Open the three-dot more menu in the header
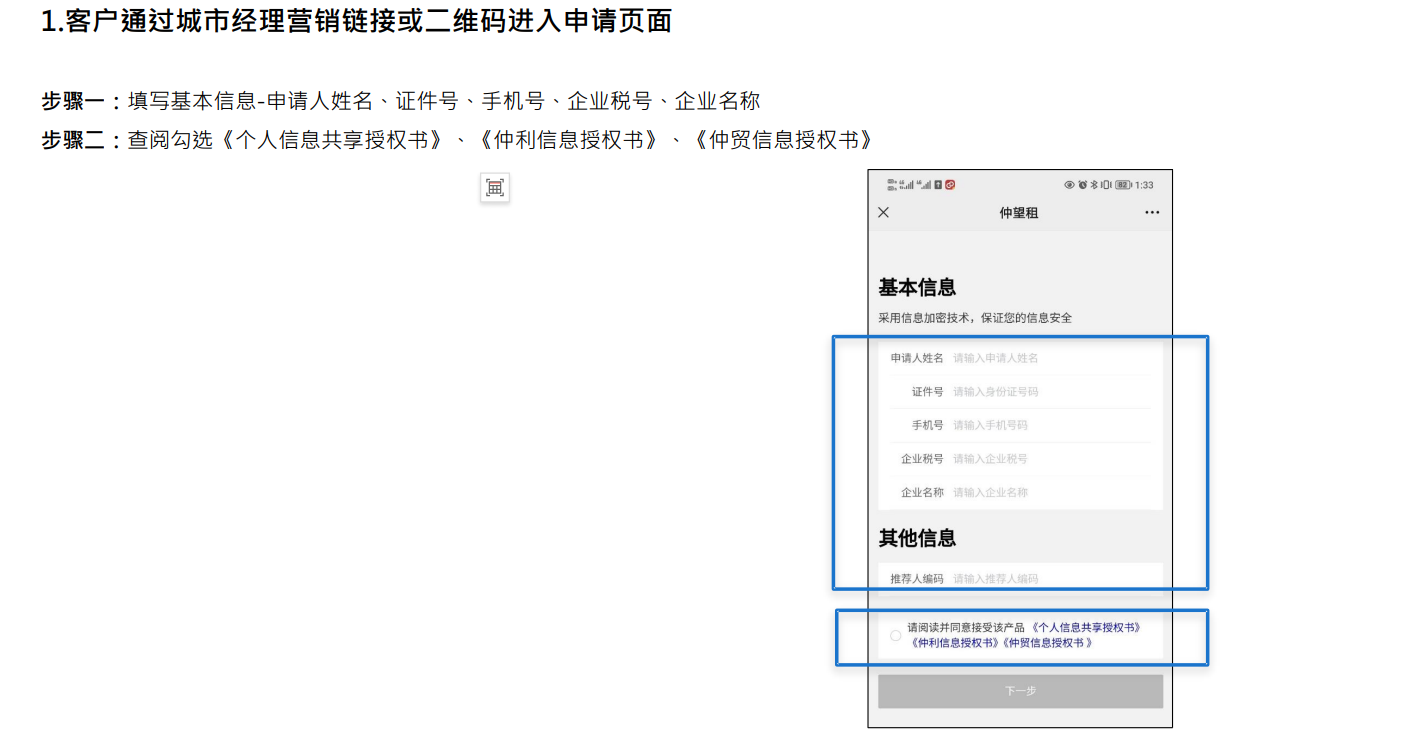1405x744 pixels. (1152, 213)
